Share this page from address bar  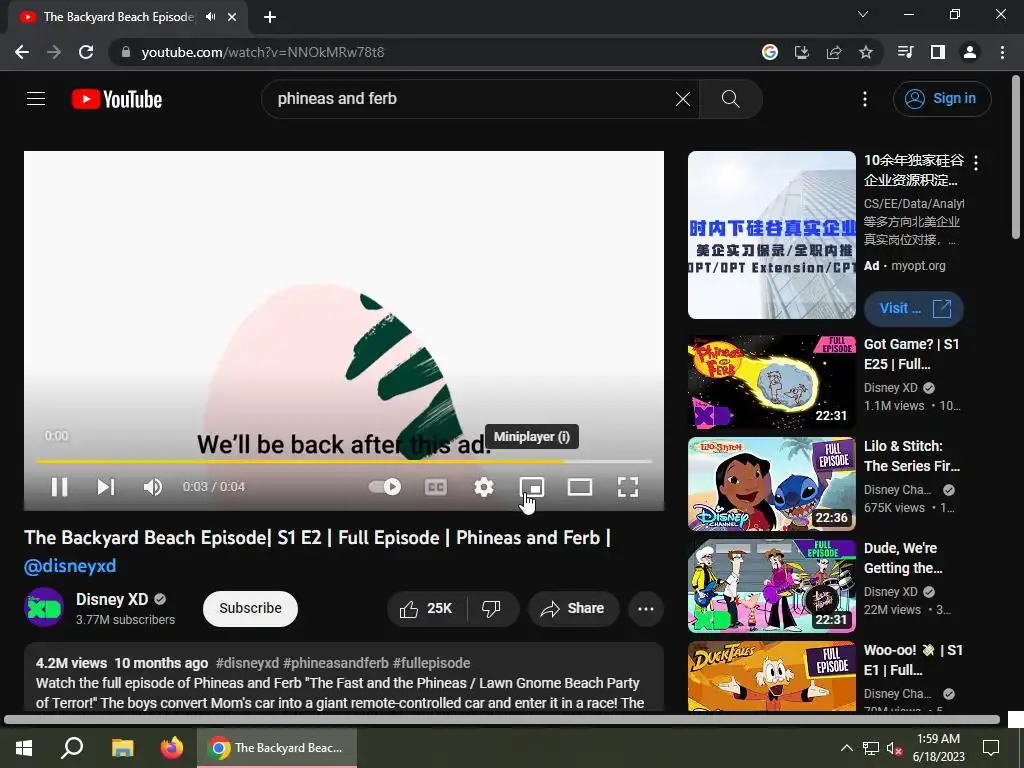[834, 52]
